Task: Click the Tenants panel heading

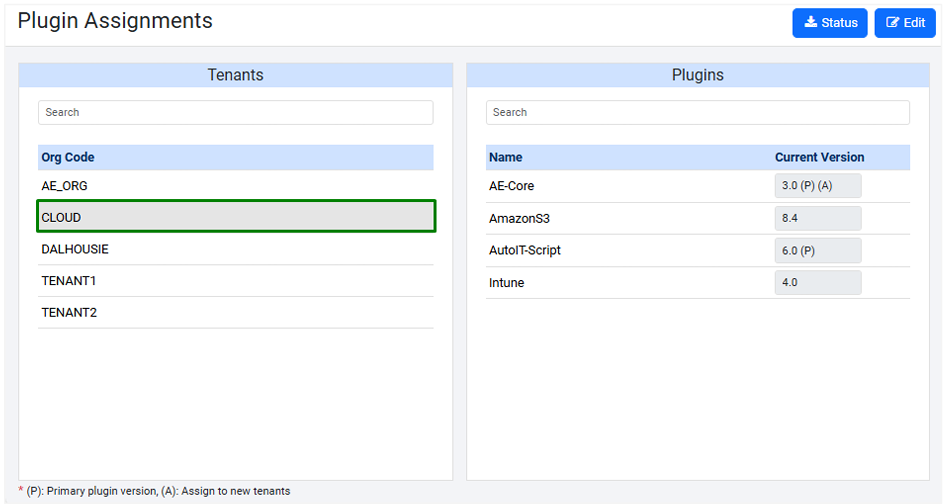Action: click(235, 75)
